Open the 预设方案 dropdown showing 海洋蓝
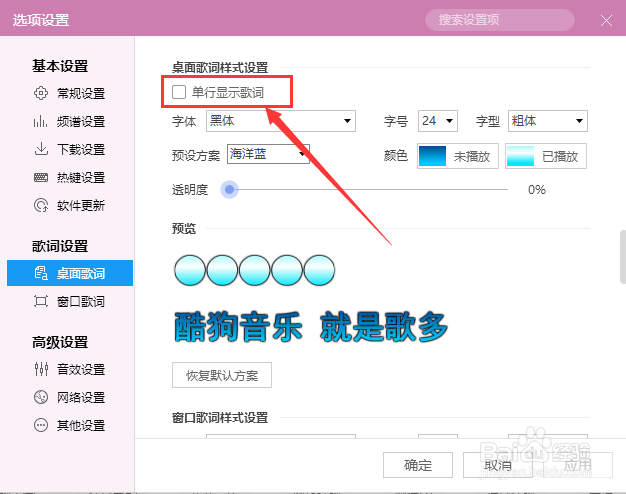Image resolution: width=626 pixels, height=494 pixels. point(268,154)
